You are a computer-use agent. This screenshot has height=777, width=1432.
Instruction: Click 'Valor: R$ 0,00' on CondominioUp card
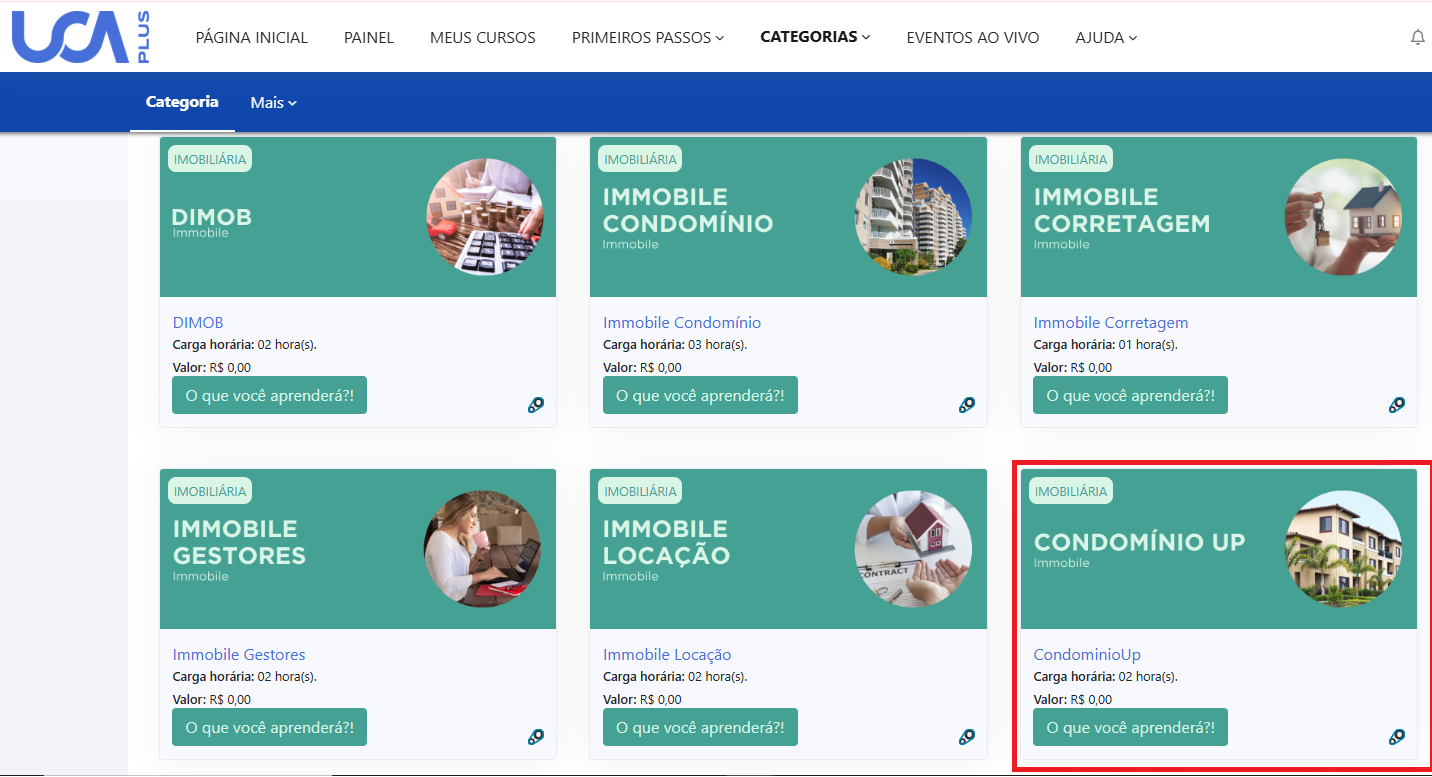tap(1073, 699)
